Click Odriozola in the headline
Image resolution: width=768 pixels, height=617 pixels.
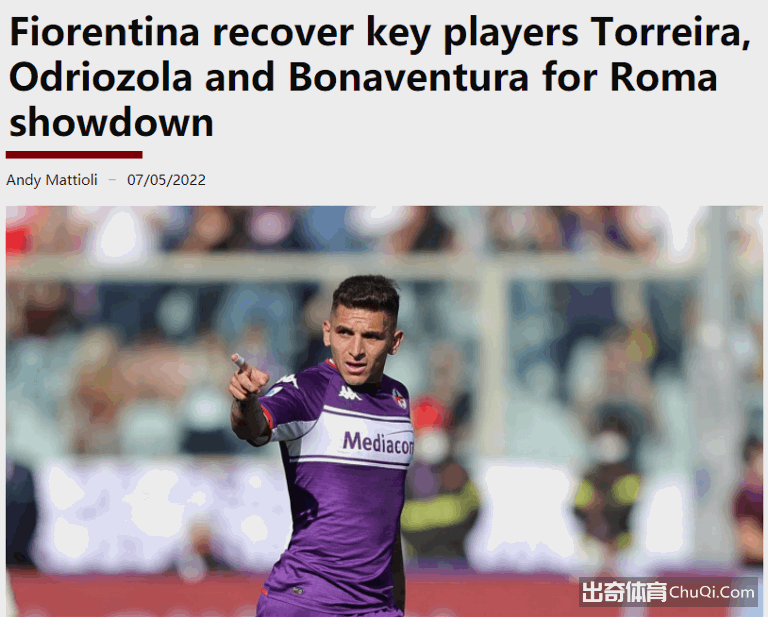click(100, 78)
